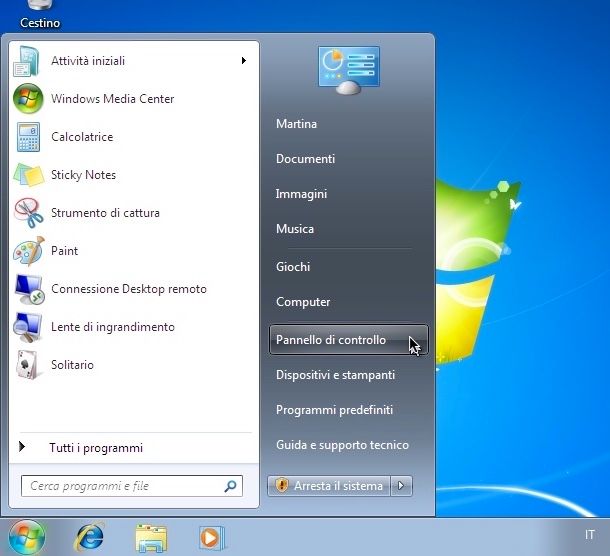Click the Paint label
The width and height of the screenshot is (610, 556).
point(64,251)
